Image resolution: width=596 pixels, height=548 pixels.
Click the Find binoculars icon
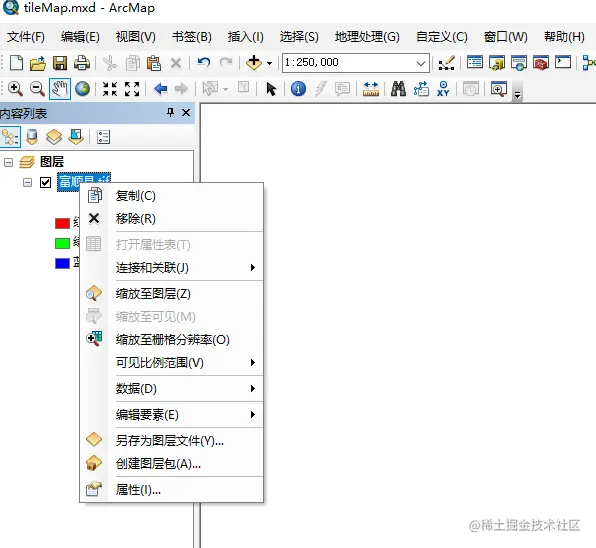coord(398,89)
